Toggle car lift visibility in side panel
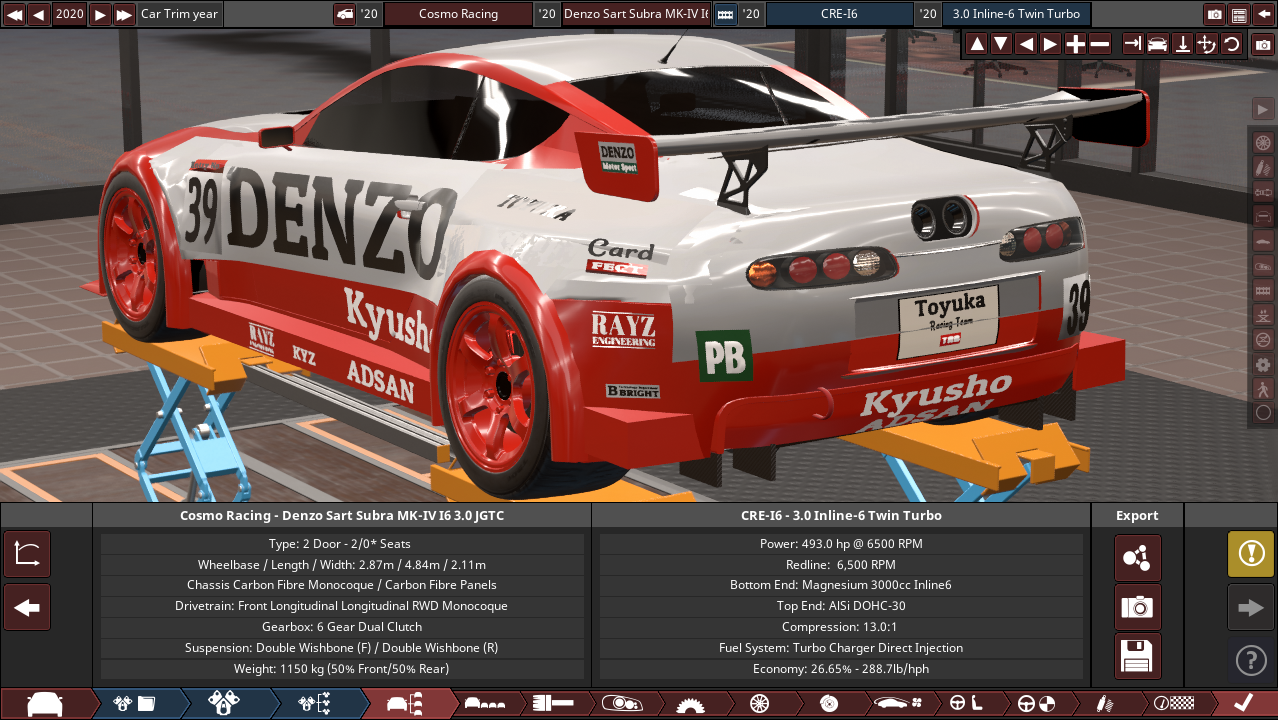This screenshot has height=720, width=1278. 1263,315
